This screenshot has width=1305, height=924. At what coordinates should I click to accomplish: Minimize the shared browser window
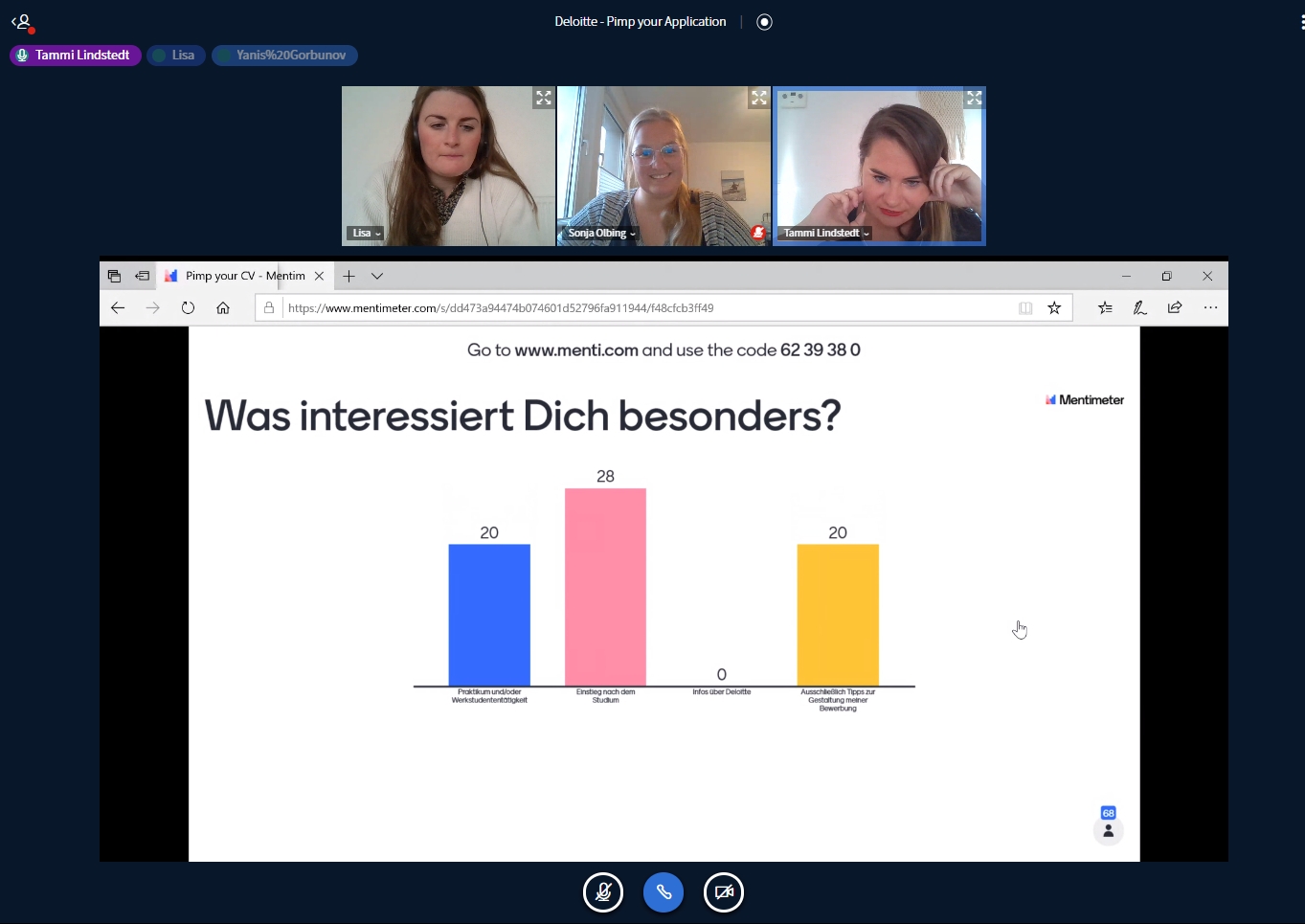[x=1127, y=276]
